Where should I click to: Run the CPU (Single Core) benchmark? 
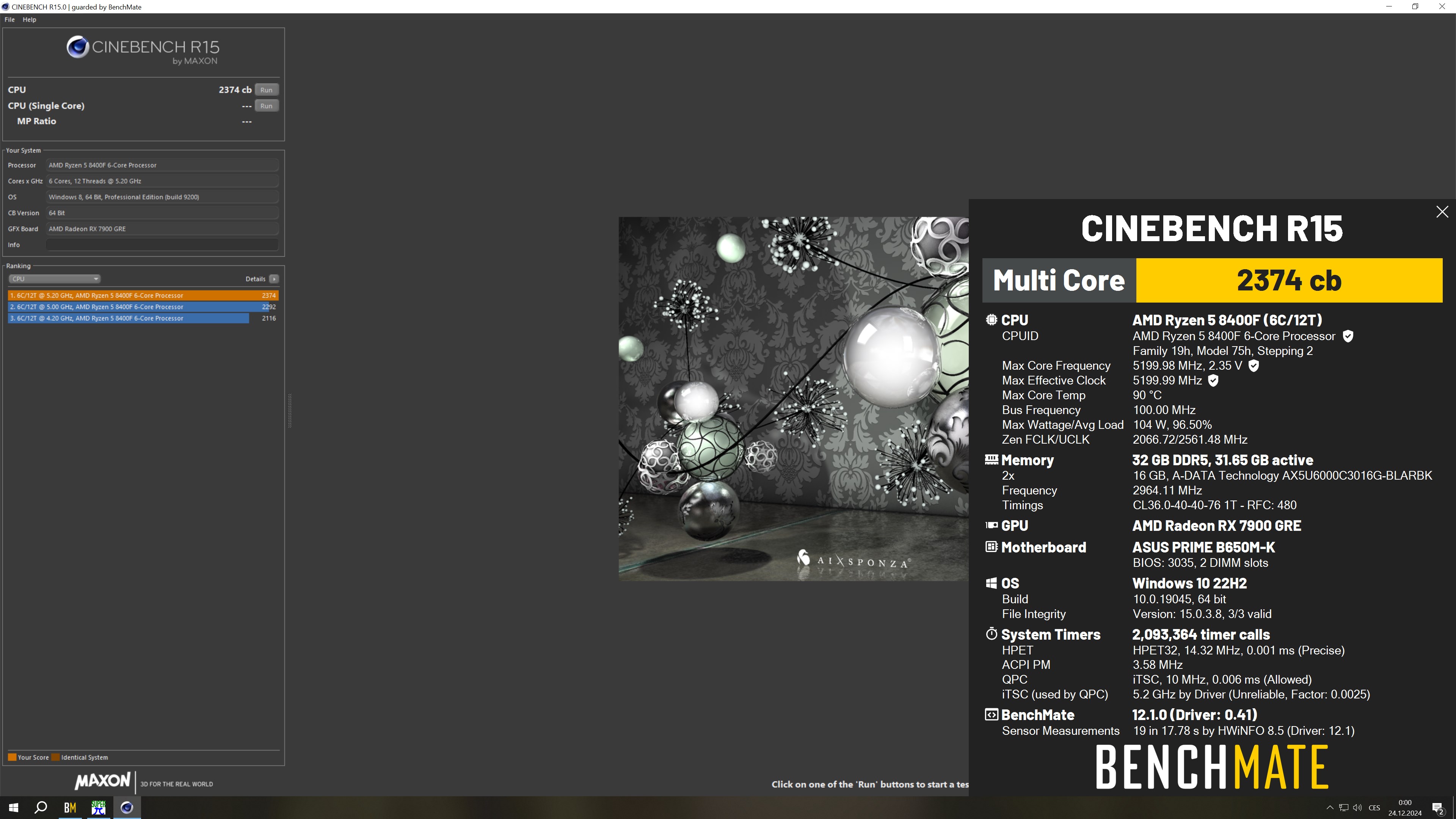266,106
